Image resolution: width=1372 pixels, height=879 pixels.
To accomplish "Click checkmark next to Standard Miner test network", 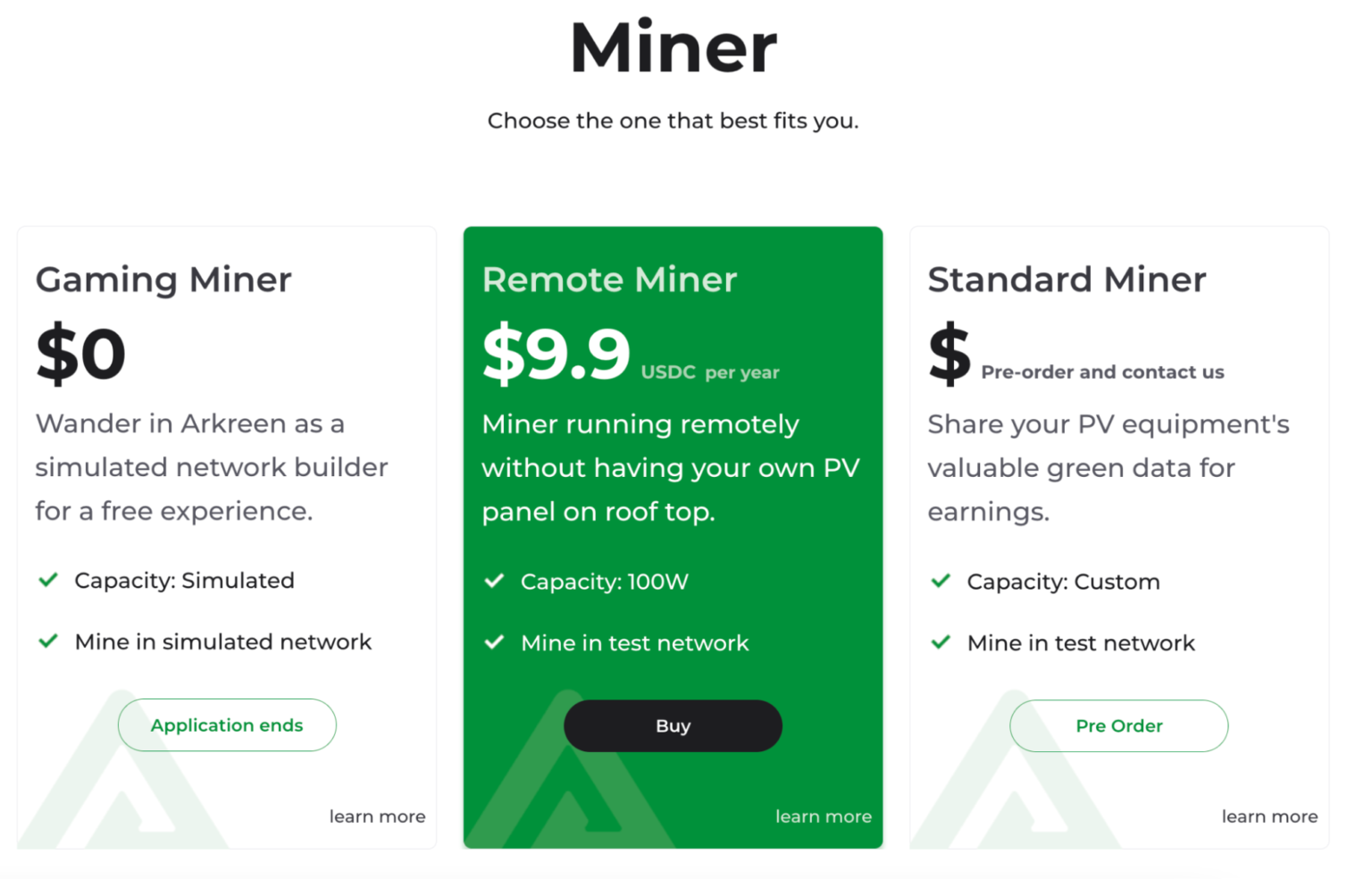I will [x=941, y=642].
